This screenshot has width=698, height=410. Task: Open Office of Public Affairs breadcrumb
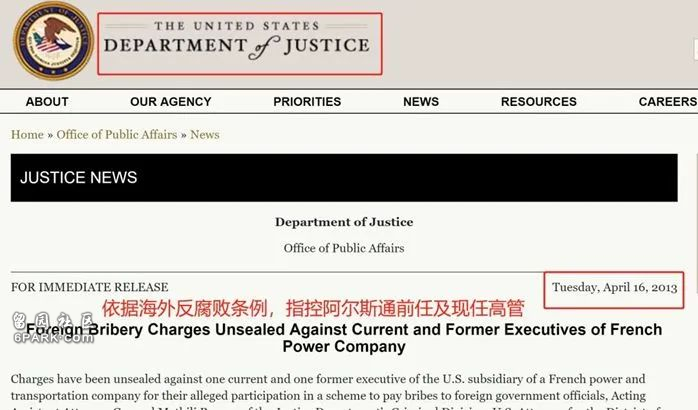coord(117,134)
